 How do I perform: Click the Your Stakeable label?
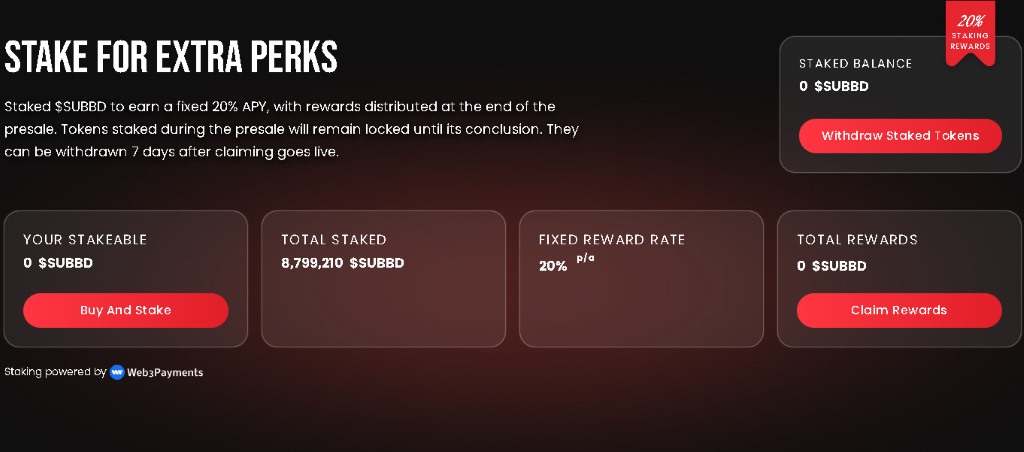[x=85, y=240]
